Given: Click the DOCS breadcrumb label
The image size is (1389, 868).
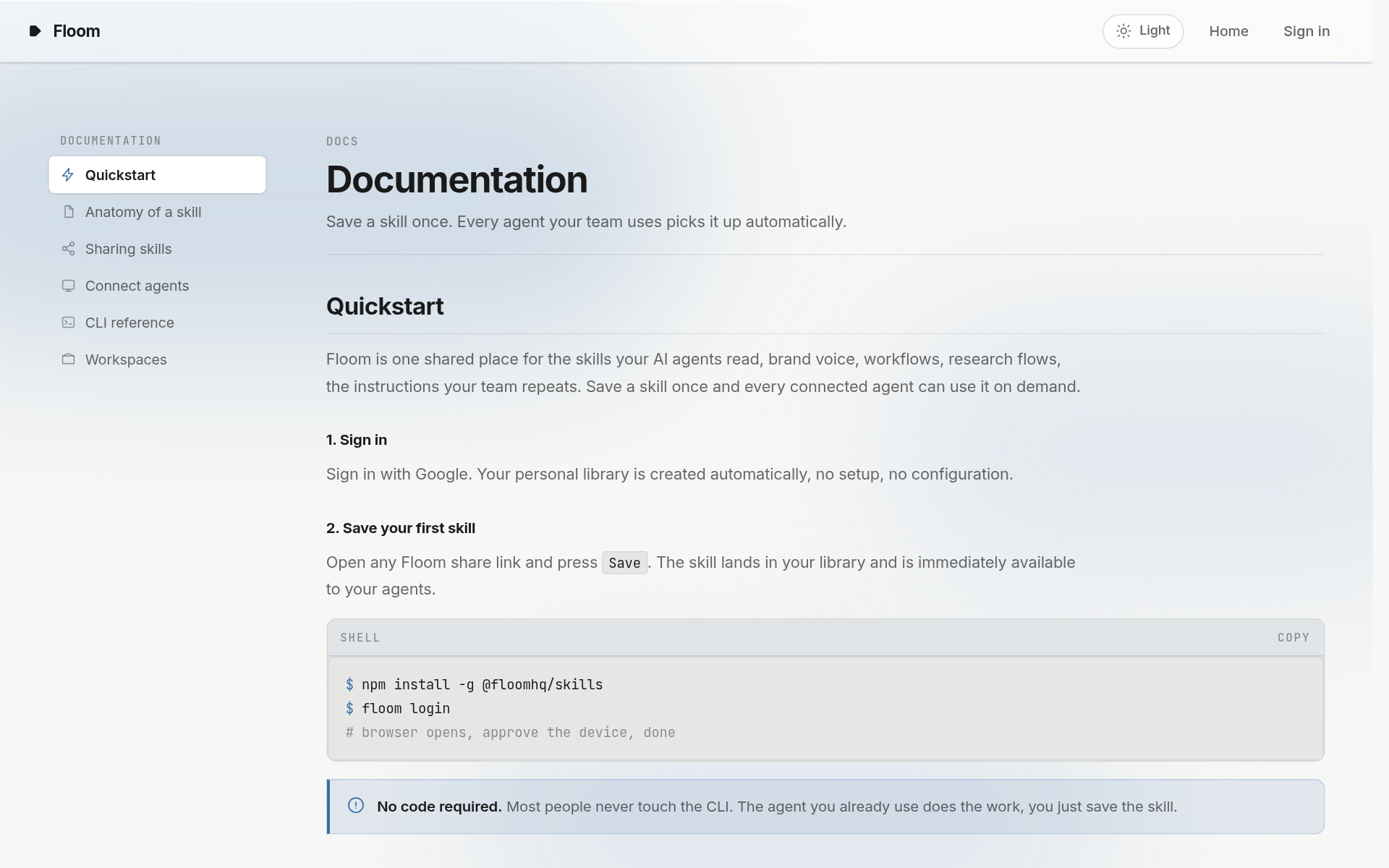Looking at the screenshot, I should 342,141.
